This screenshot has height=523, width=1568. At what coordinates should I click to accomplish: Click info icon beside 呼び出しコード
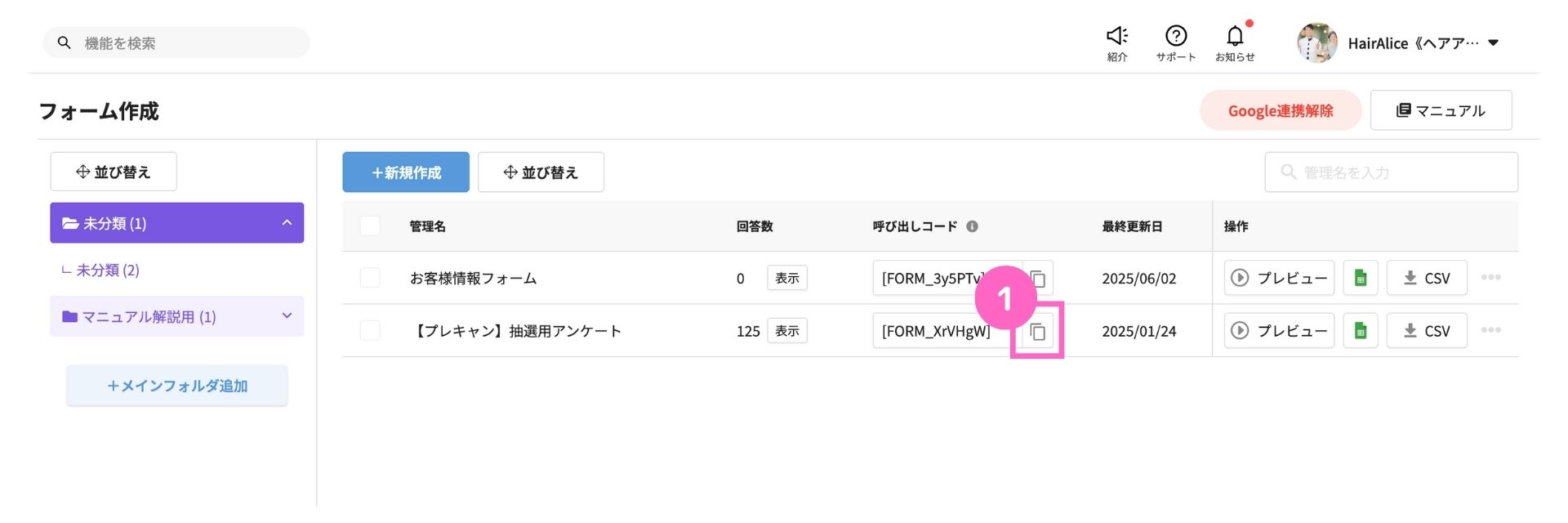972,226
